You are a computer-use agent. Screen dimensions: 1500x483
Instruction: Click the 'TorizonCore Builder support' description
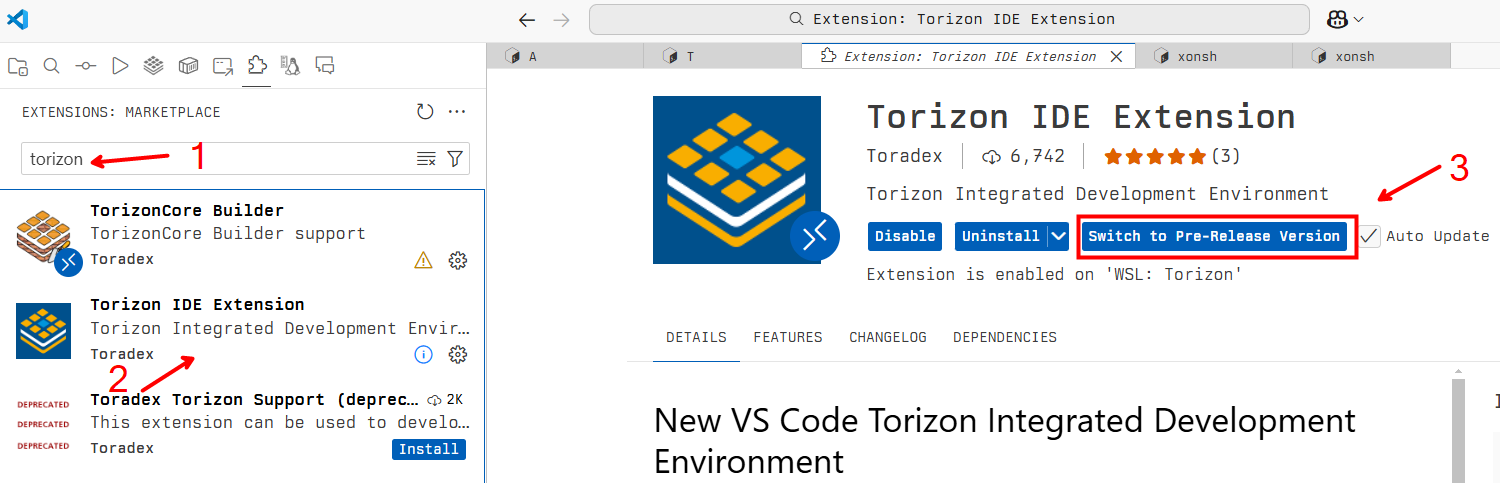[228, 233]
